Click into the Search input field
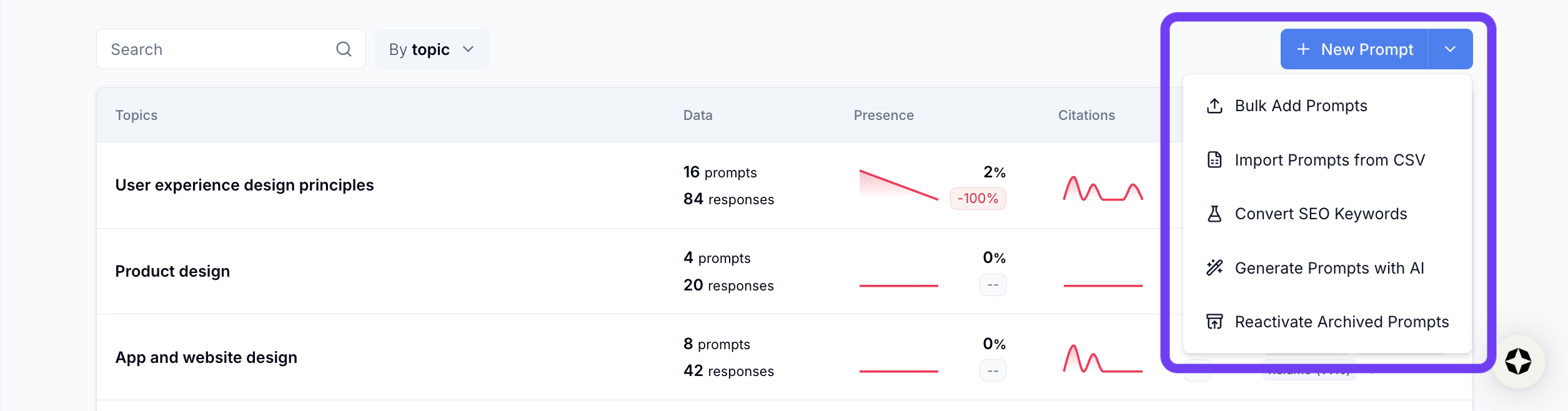 (x=219, y=49)
